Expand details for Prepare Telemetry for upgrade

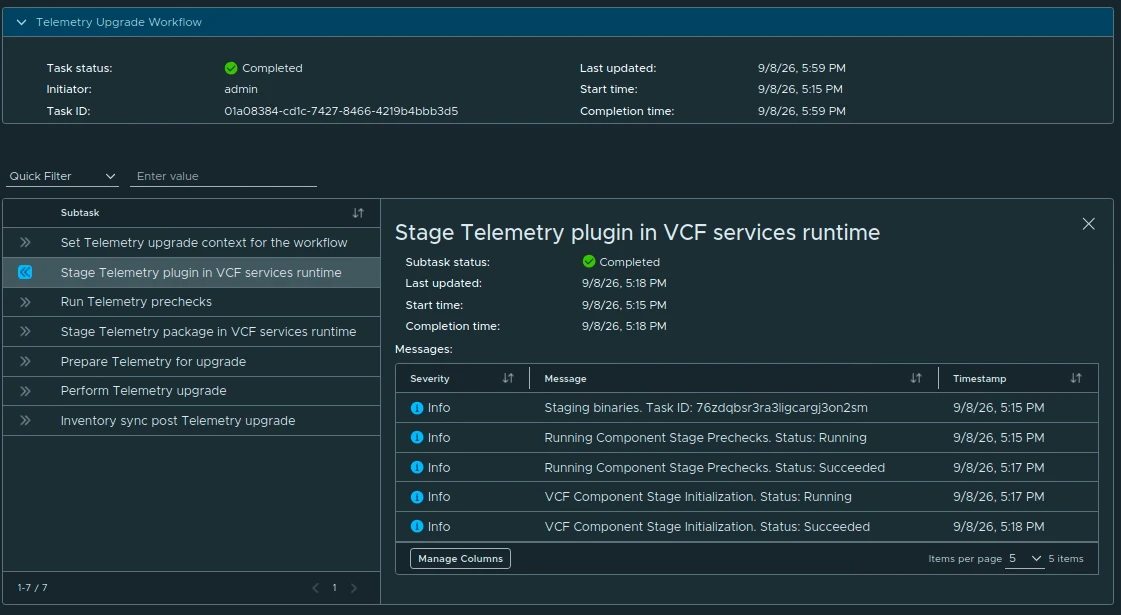pos(25,362)
